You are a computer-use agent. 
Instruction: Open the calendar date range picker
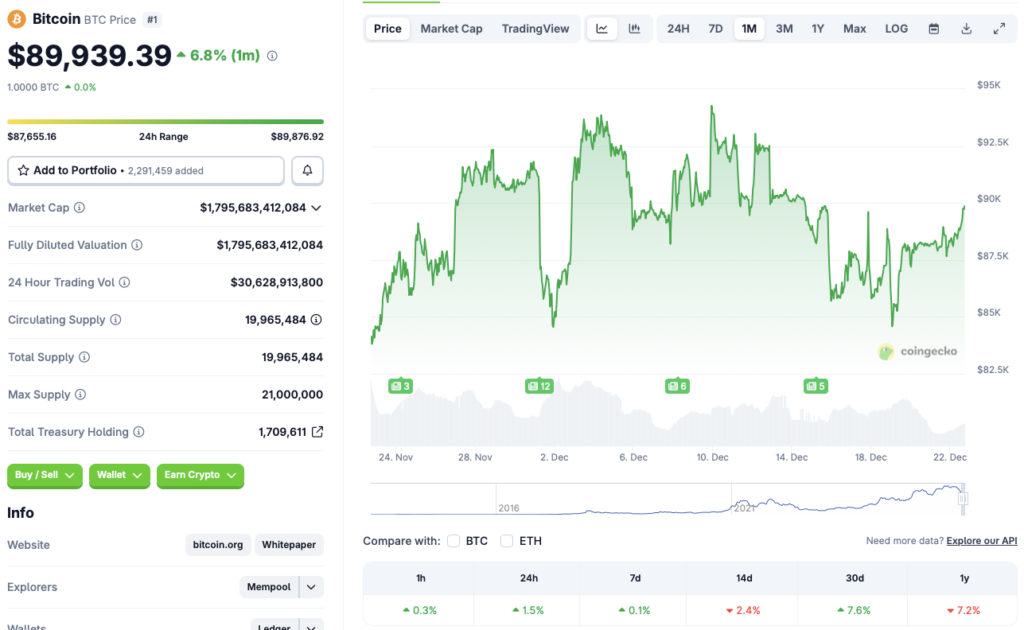pyautogui.click(x=933, y=28)
